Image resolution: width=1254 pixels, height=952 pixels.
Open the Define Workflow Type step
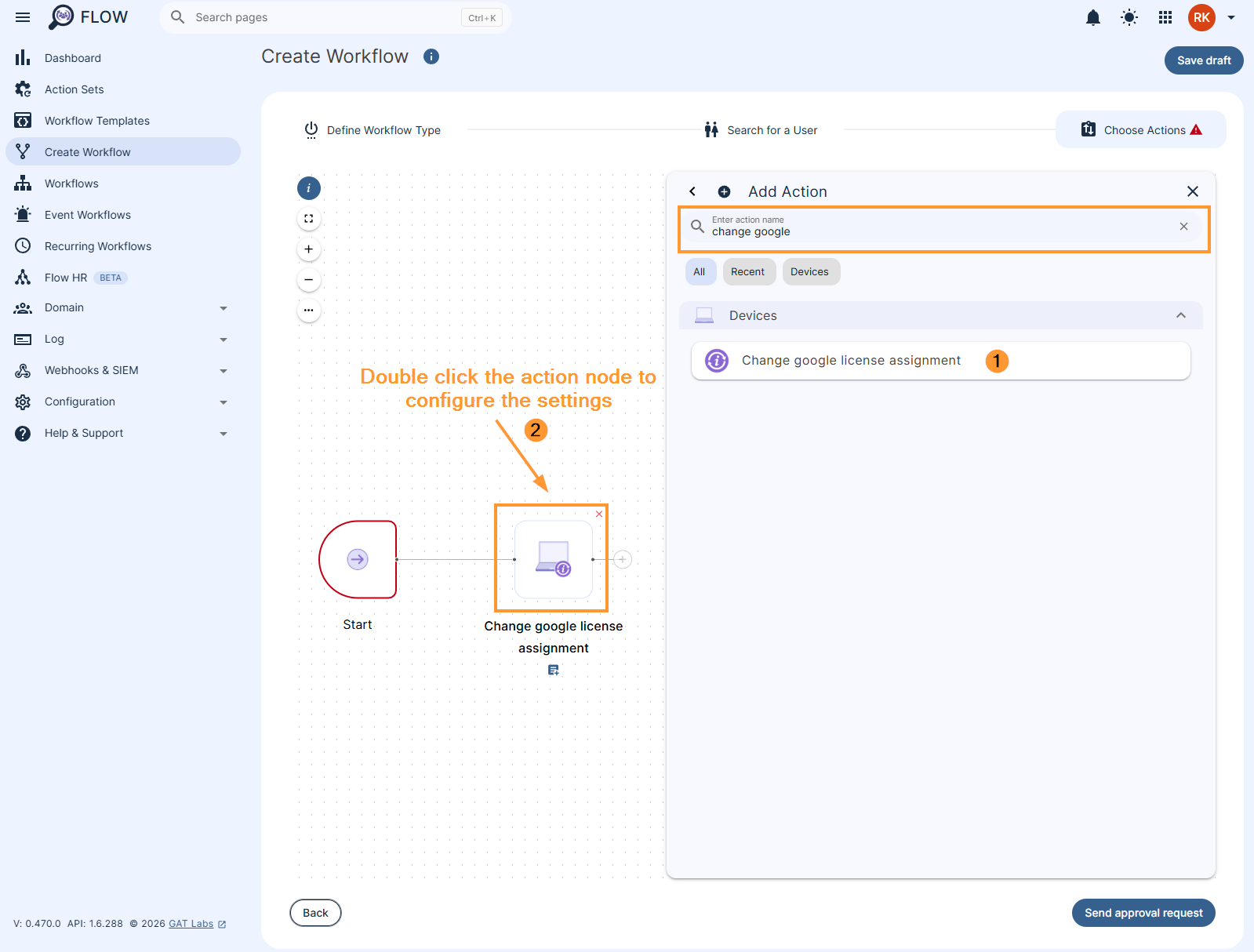[373, 130]
